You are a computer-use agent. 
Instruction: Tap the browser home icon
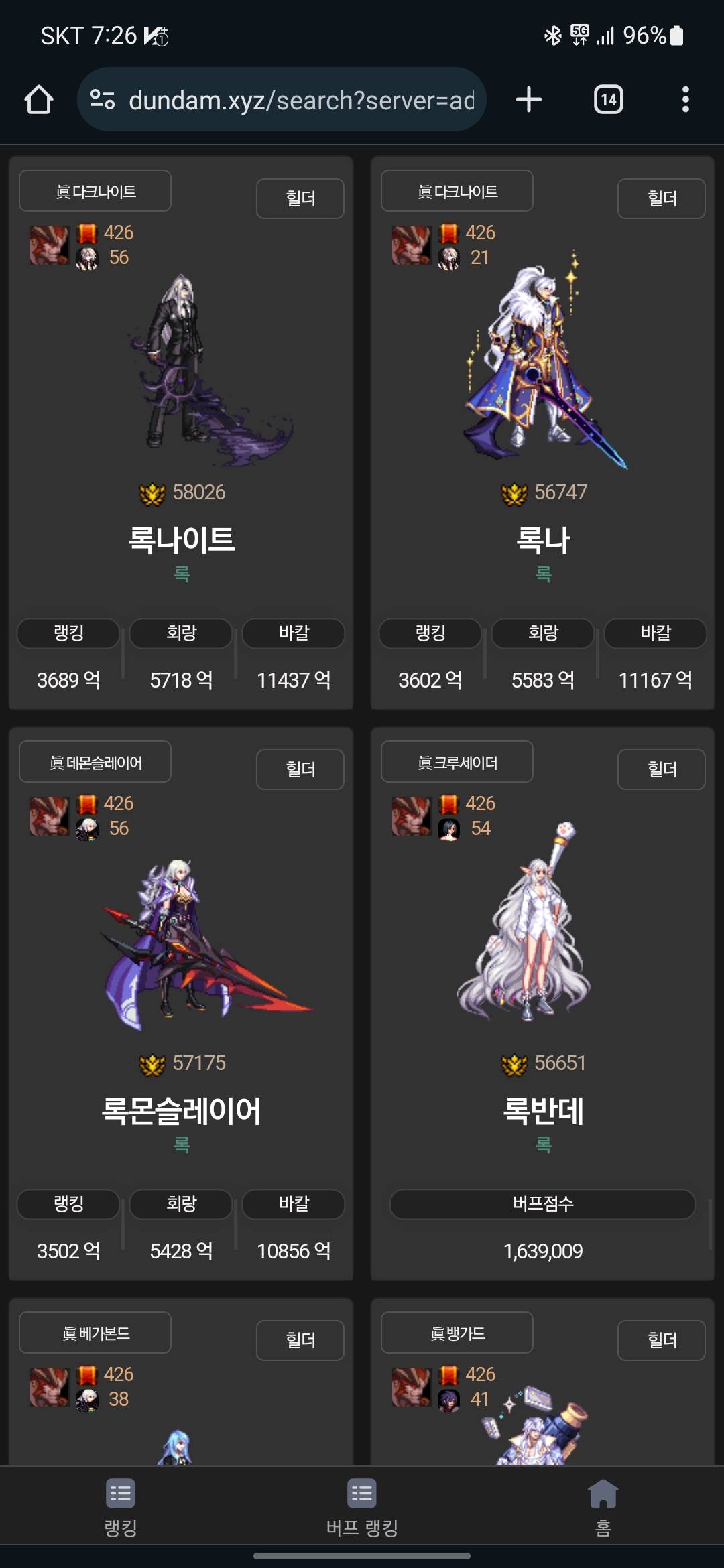pyautogui.click(x=39, y=100)
